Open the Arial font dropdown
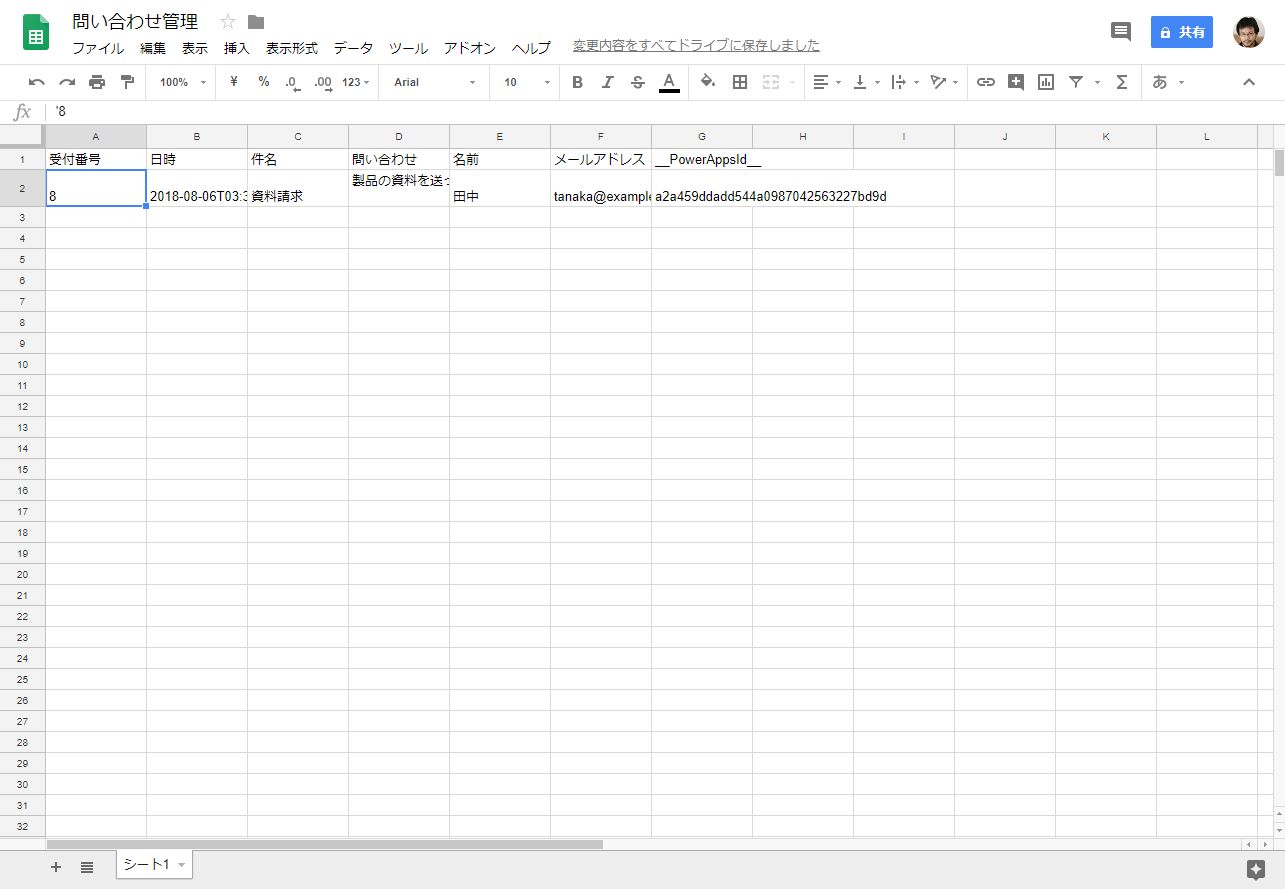Viewport: 1285px width, 889px height. click(435, 82)
